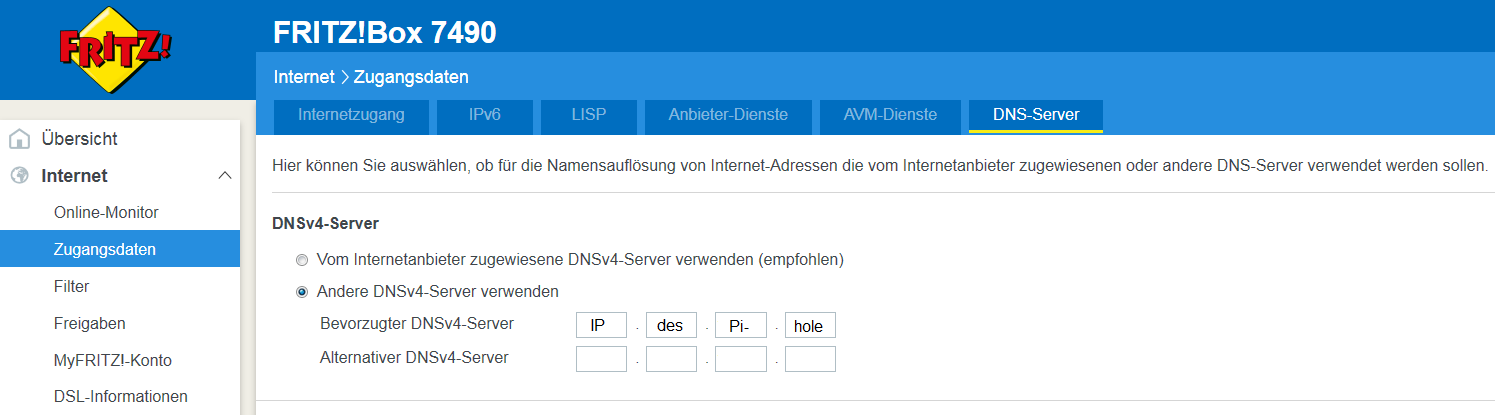Switch to the LISP tab
Viewport: 1495px width, 415px height.
coord(589,115)
